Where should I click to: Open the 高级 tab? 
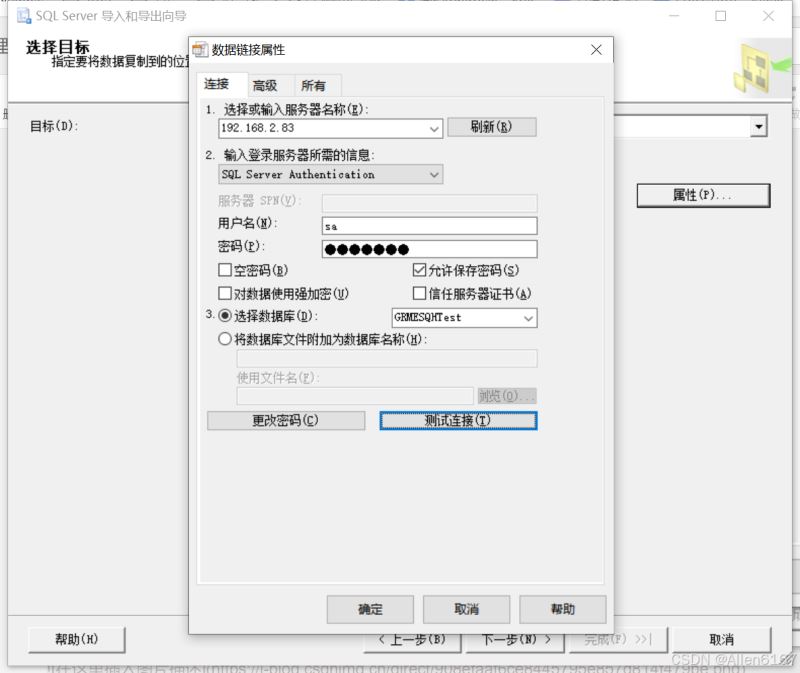265,86
